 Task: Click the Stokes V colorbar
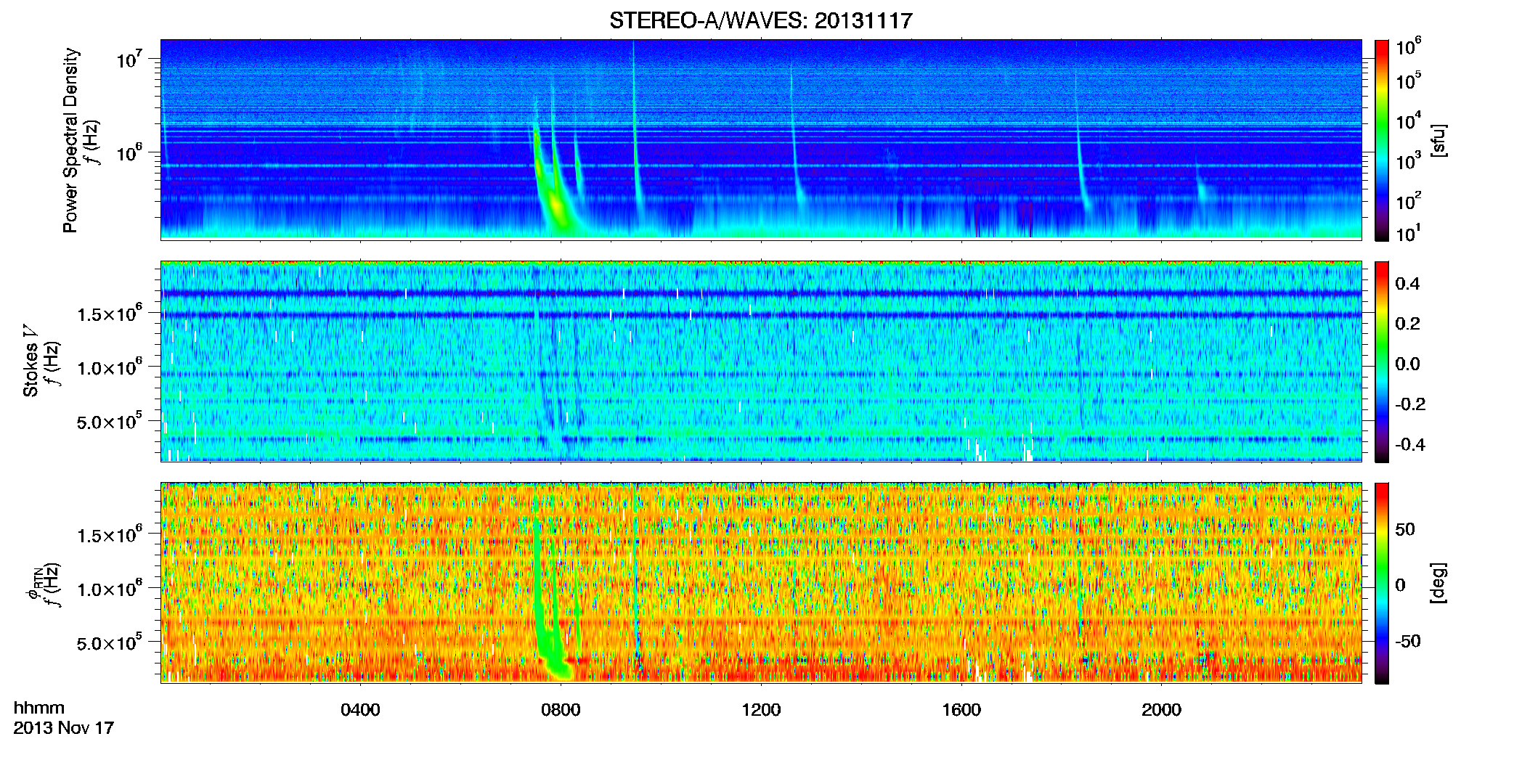point(1382,362)
